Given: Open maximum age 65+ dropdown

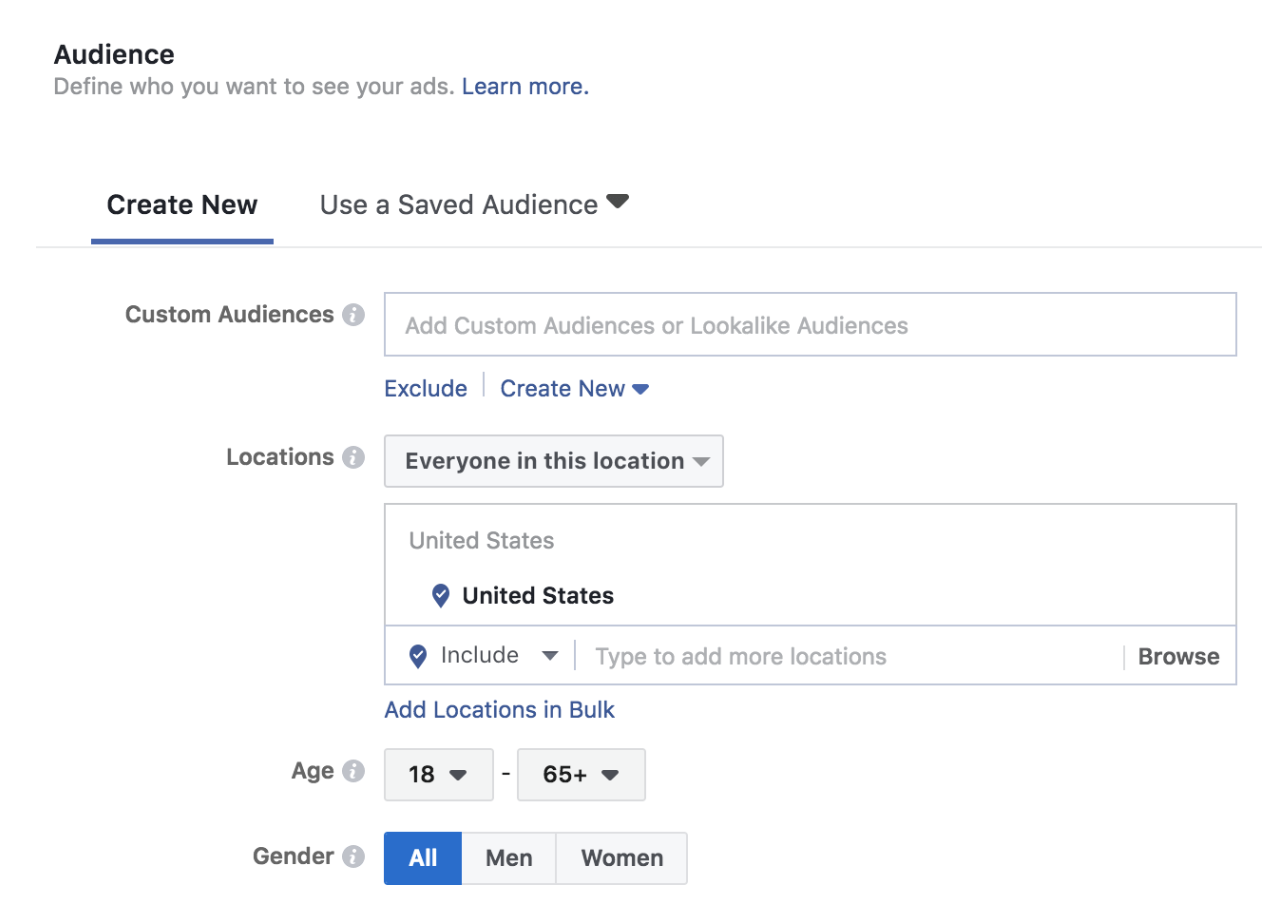Looking at the screenshot, I should click(581, 775).
